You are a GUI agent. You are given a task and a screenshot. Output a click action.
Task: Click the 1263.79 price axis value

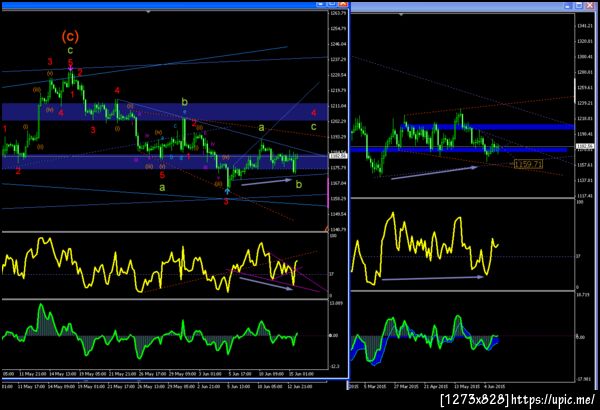click(x=338, y=13)
